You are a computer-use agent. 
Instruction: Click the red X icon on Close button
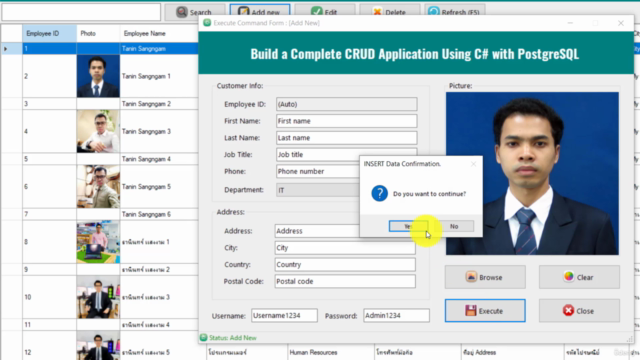point(568,311)
